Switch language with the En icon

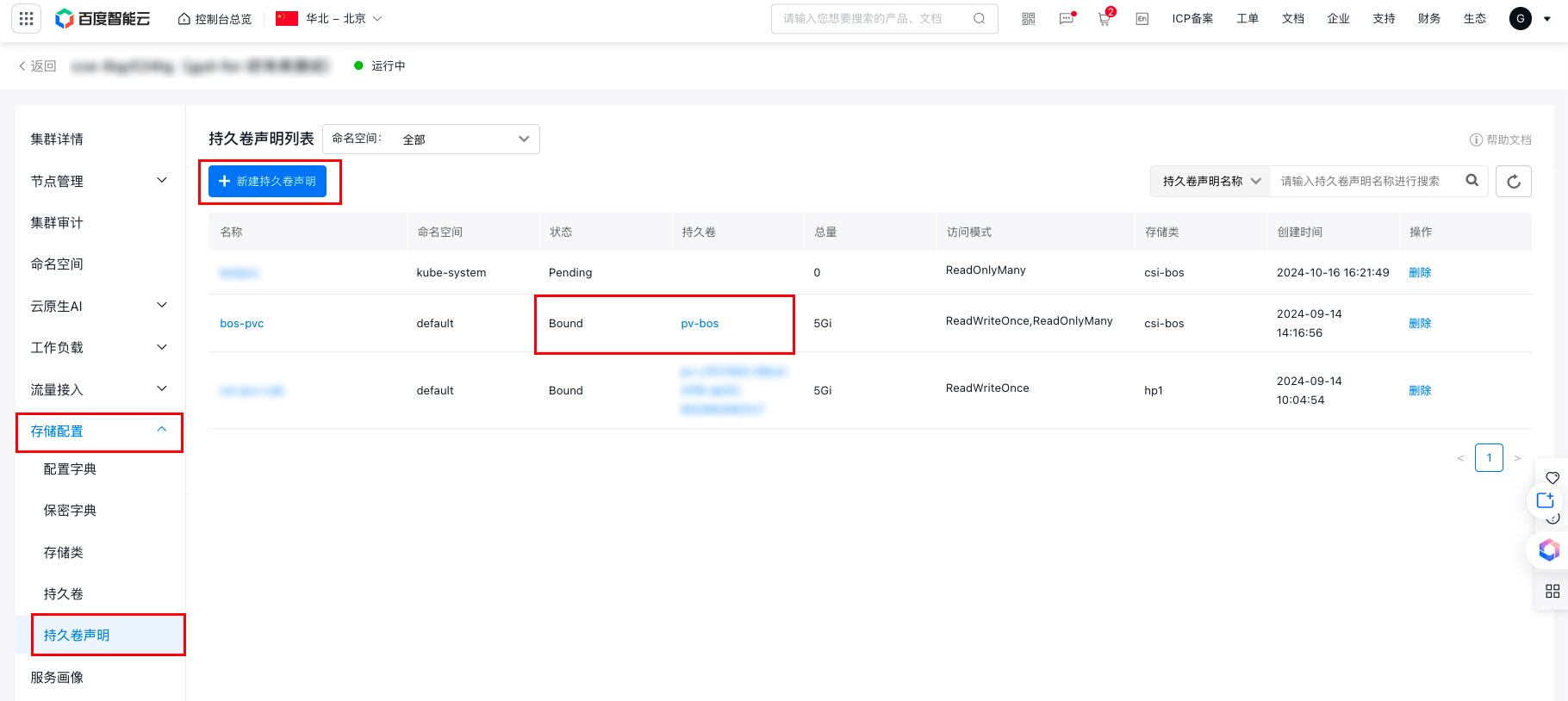tap(1142, 18)
